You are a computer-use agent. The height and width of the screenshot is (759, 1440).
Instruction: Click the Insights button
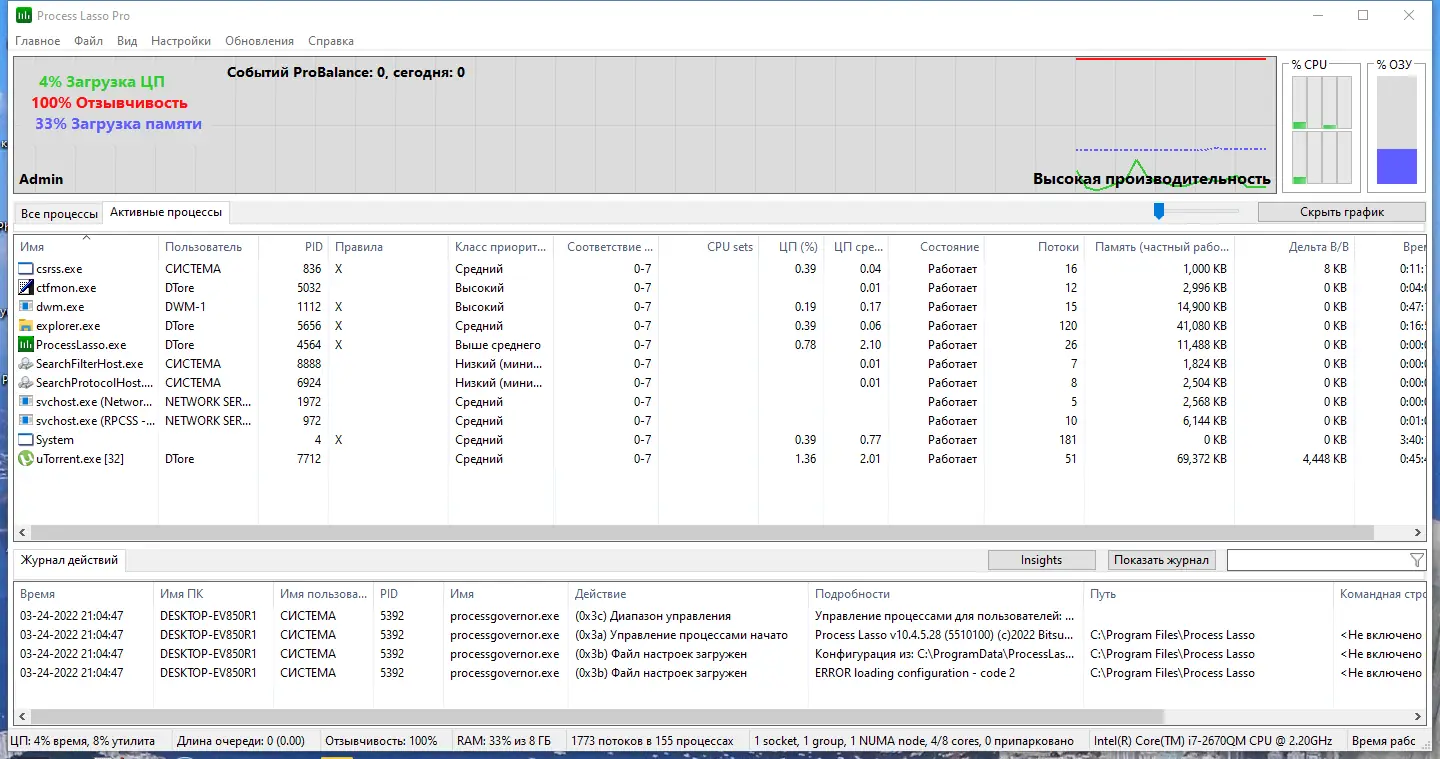point(1041,560)
